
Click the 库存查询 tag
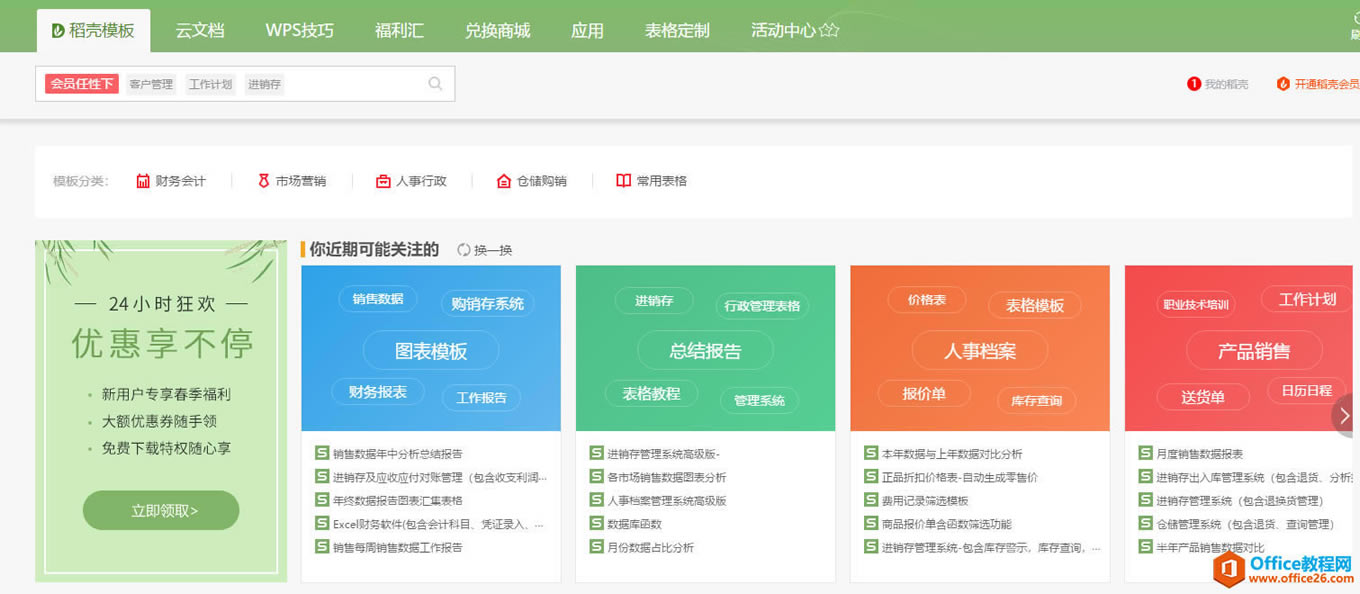click(1036, 400)
